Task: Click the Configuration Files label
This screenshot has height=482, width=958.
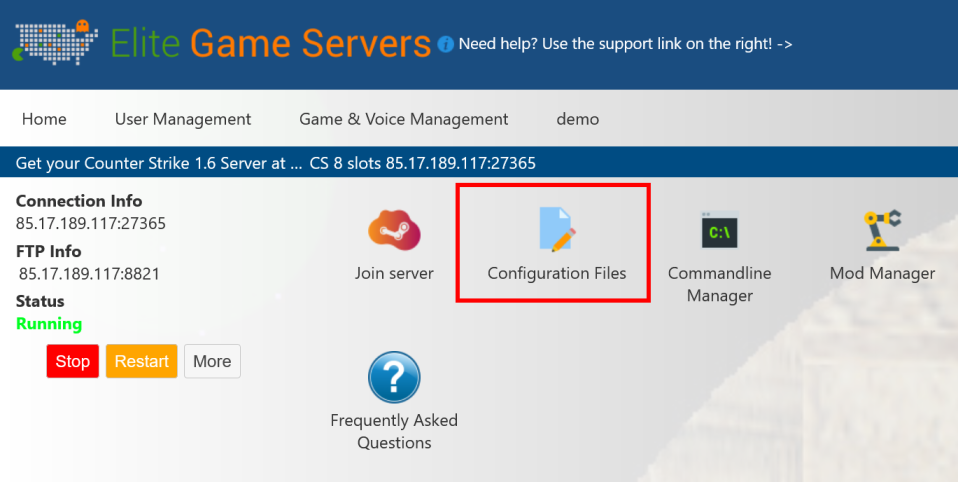Action: point(557,273)
